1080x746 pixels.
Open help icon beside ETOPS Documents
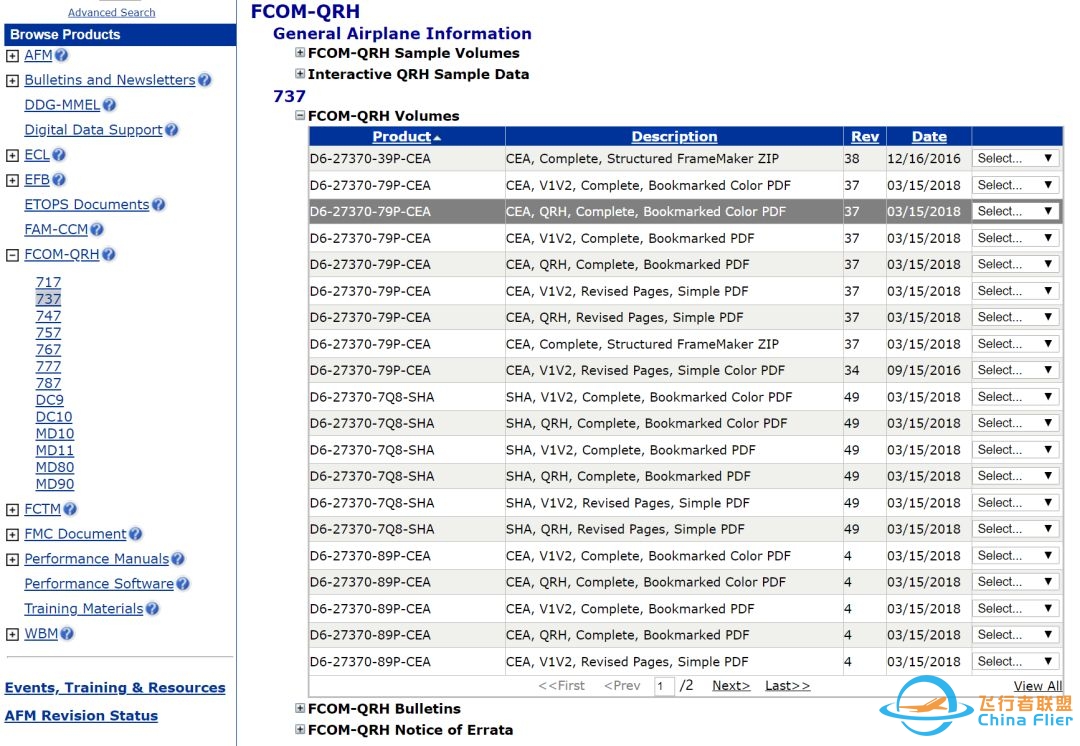pyautogui.click(x=158, y=205)
